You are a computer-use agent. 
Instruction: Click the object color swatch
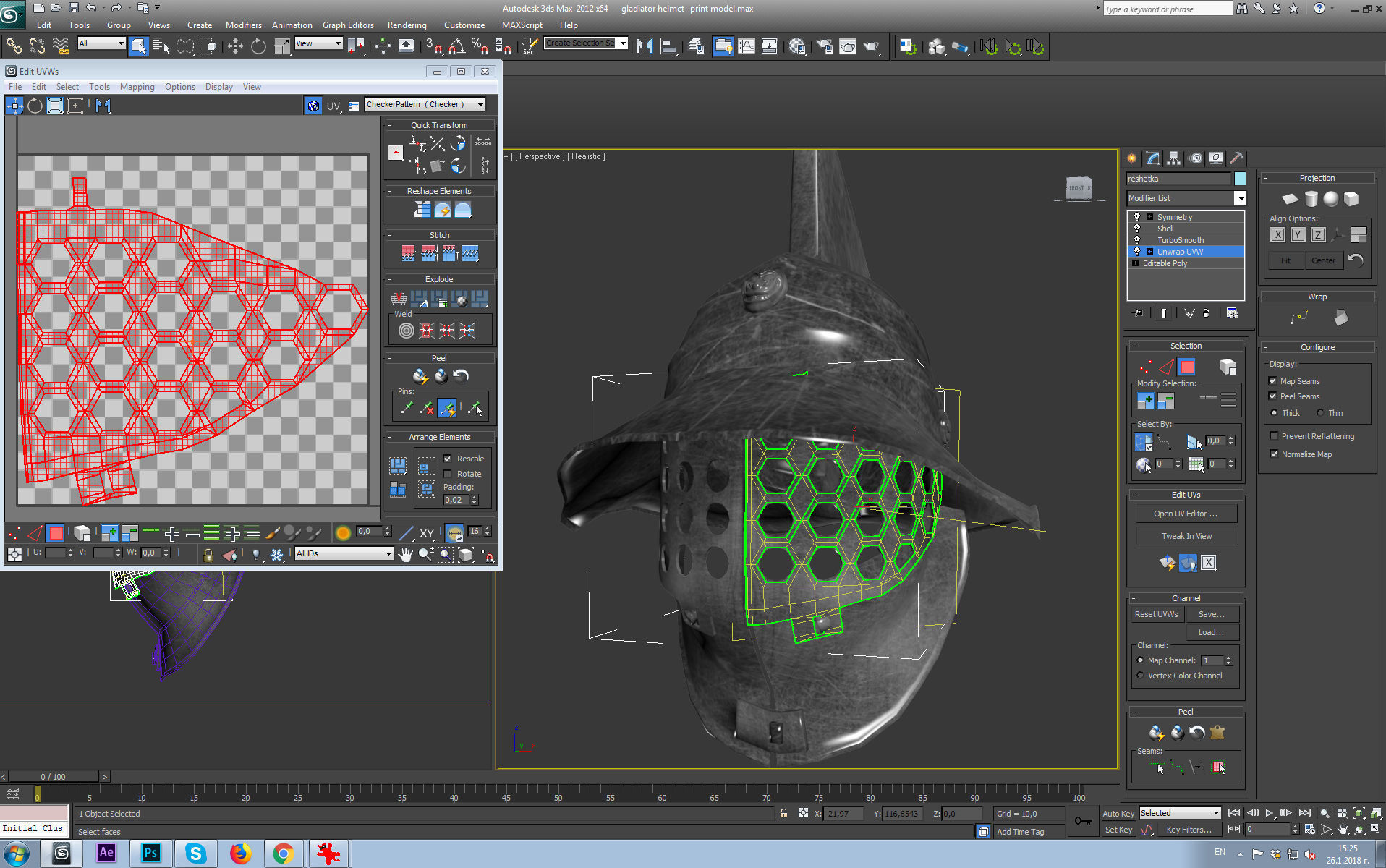pyautogui.click(x=1240, y=179)
